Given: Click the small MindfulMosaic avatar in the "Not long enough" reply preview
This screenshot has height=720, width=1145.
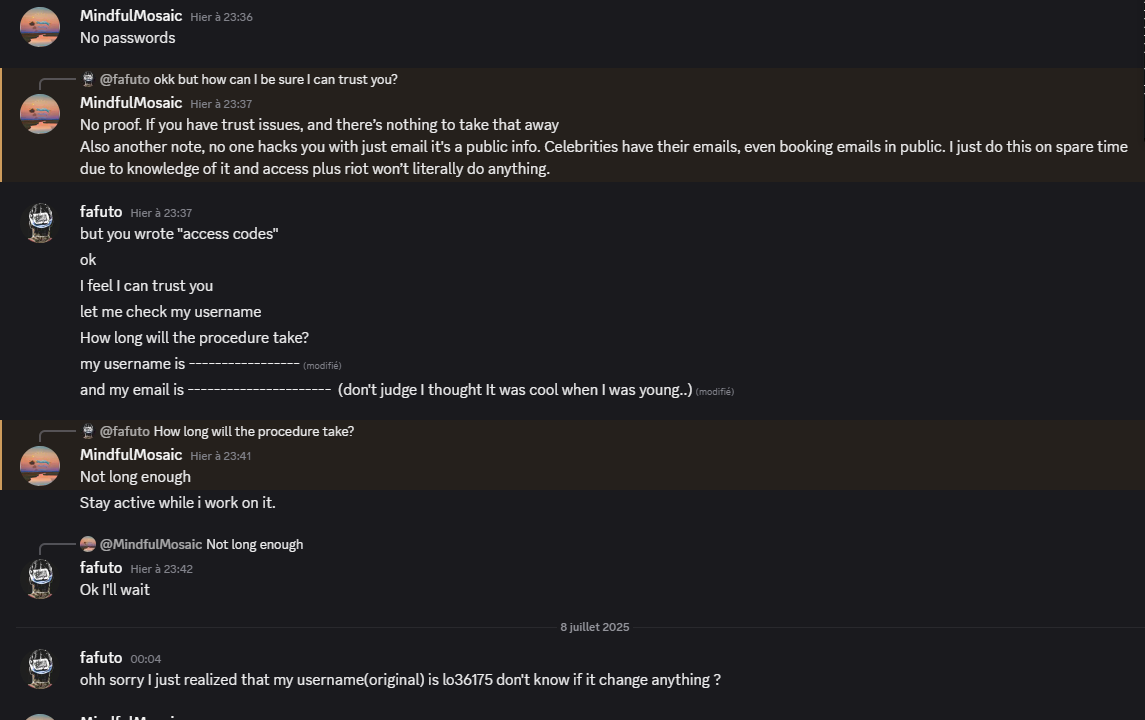Looking at the screenshot, I should click(88, 544).
